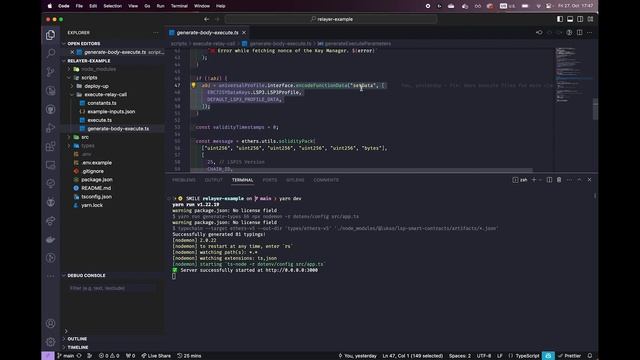
Task: Kill the terminal with trash icon
Action: 559,180
